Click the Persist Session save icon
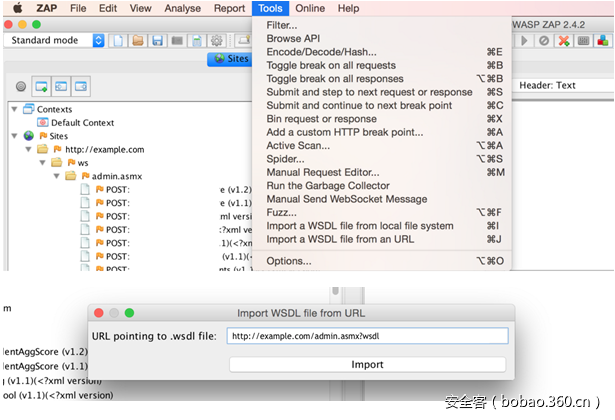The height and width of the screenshot is (420, 615). tap(157, 41)
